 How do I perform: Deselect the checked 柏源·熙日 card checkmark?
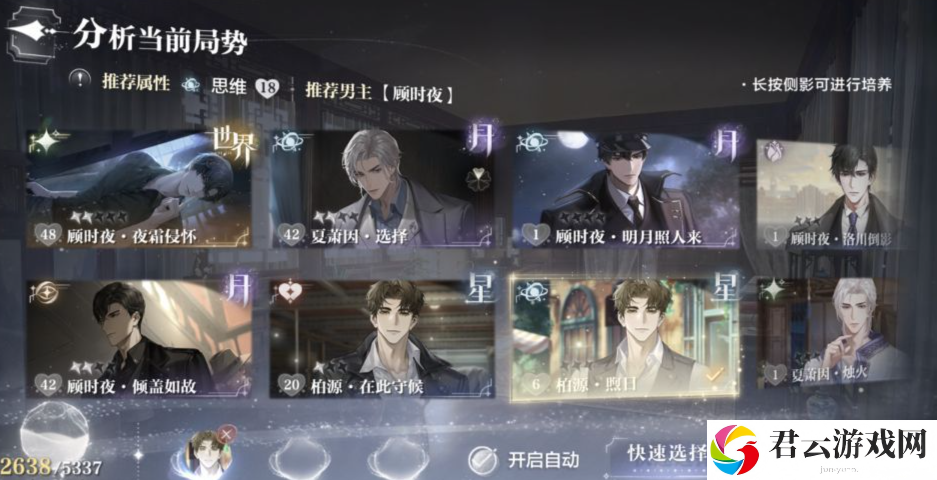[x=714, y=374]
